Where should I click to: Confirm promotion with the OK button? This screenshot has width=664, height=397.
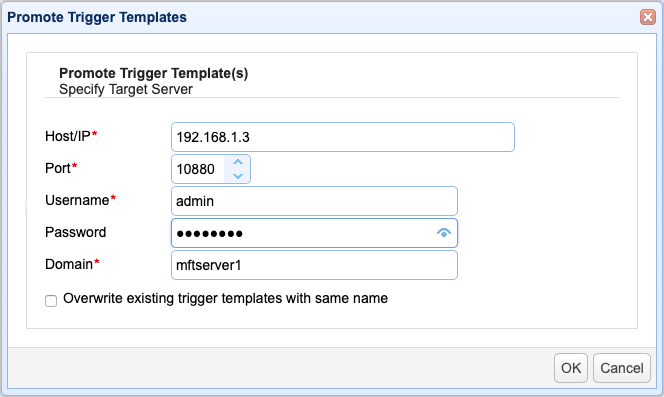pyautogui.click(x=571, y=368)
